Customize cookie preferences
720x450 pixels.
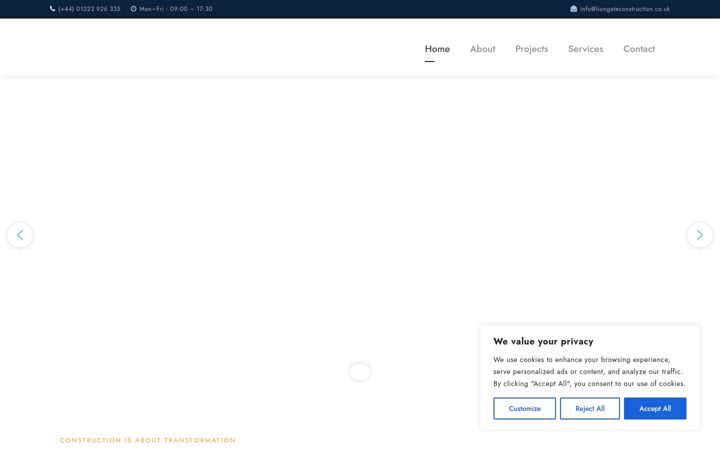524,408
